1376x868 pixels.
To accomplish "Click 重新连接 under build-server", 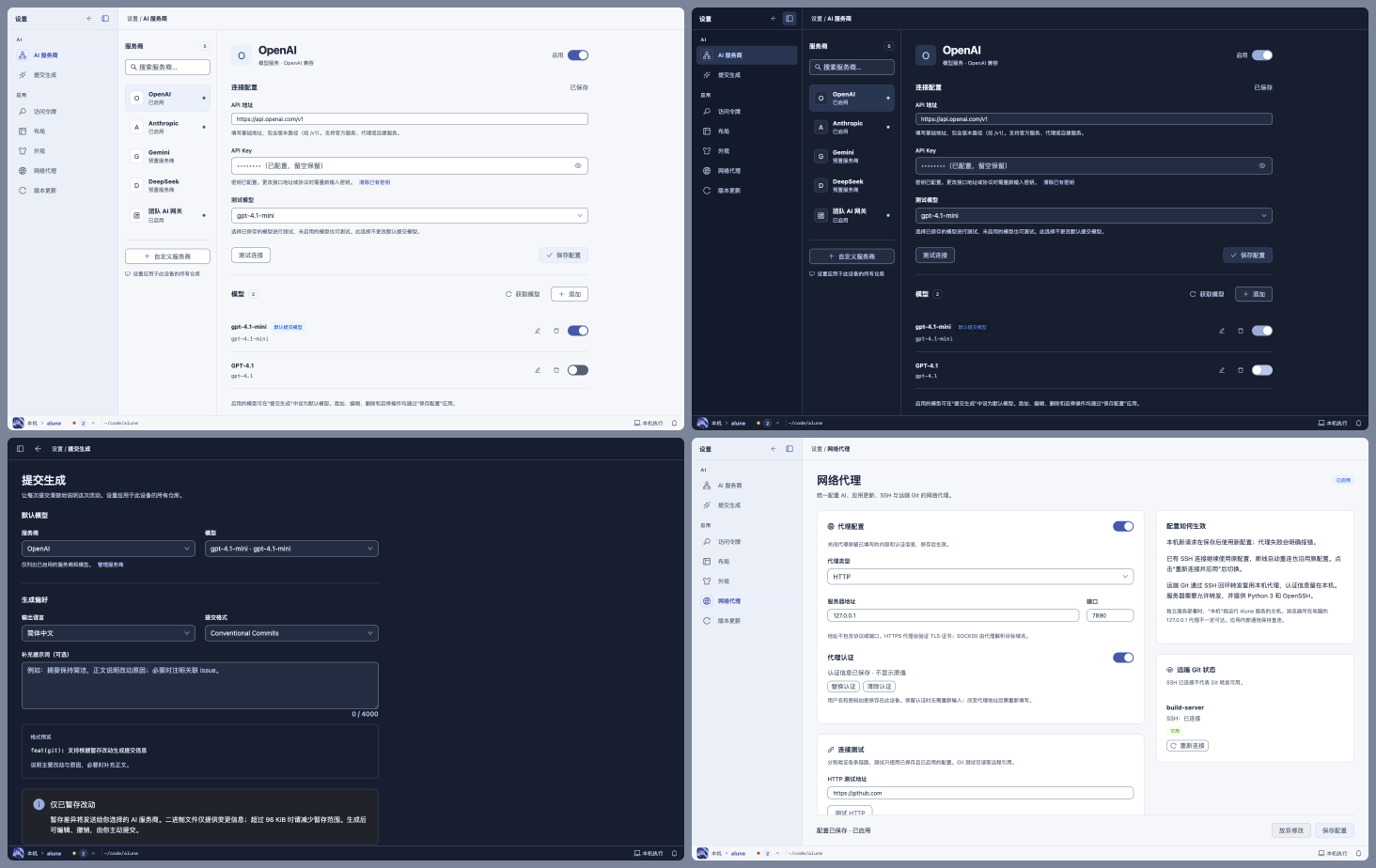I will 1187,746.
